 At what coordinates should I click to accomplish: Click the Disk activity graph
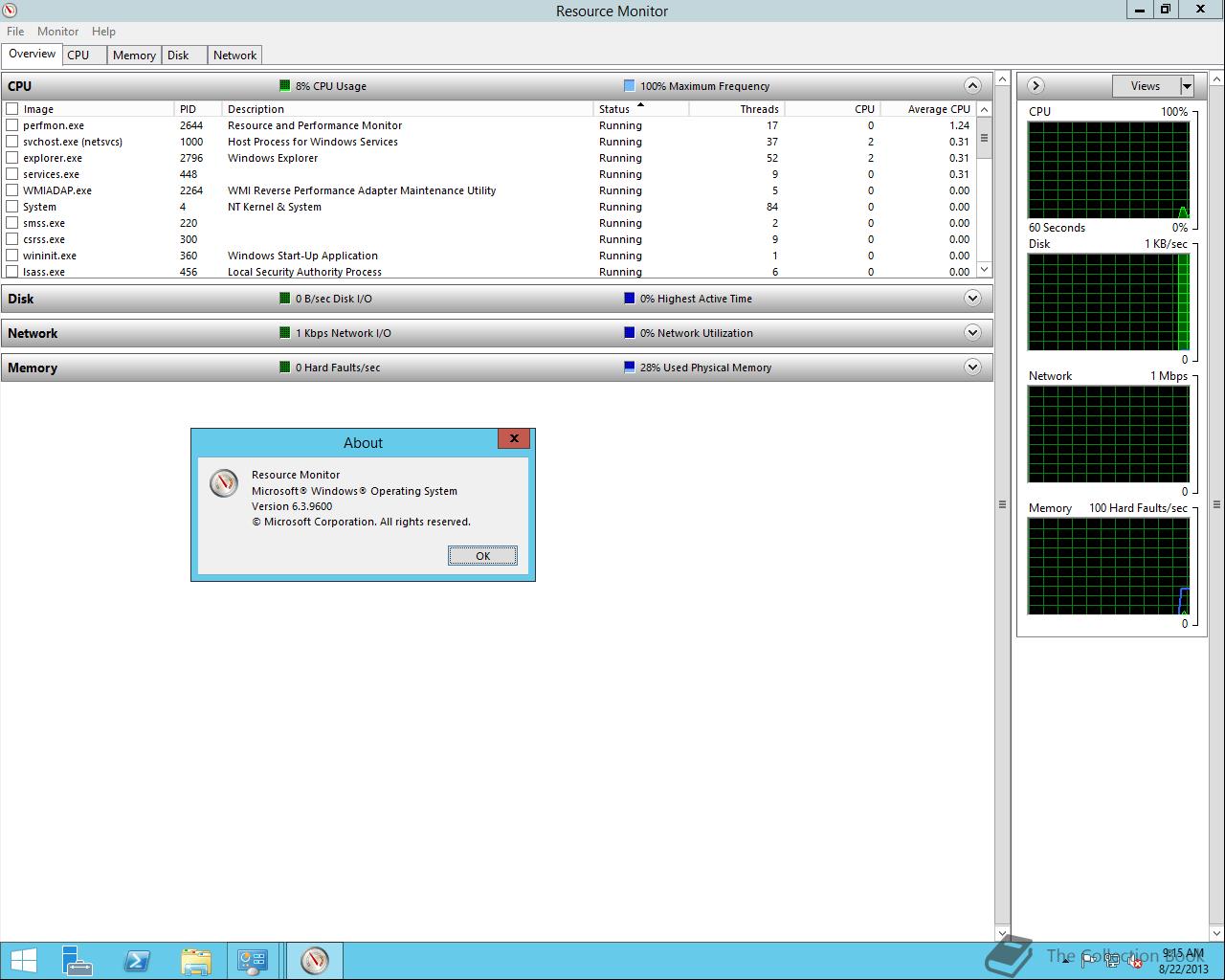click(1108, 301)
